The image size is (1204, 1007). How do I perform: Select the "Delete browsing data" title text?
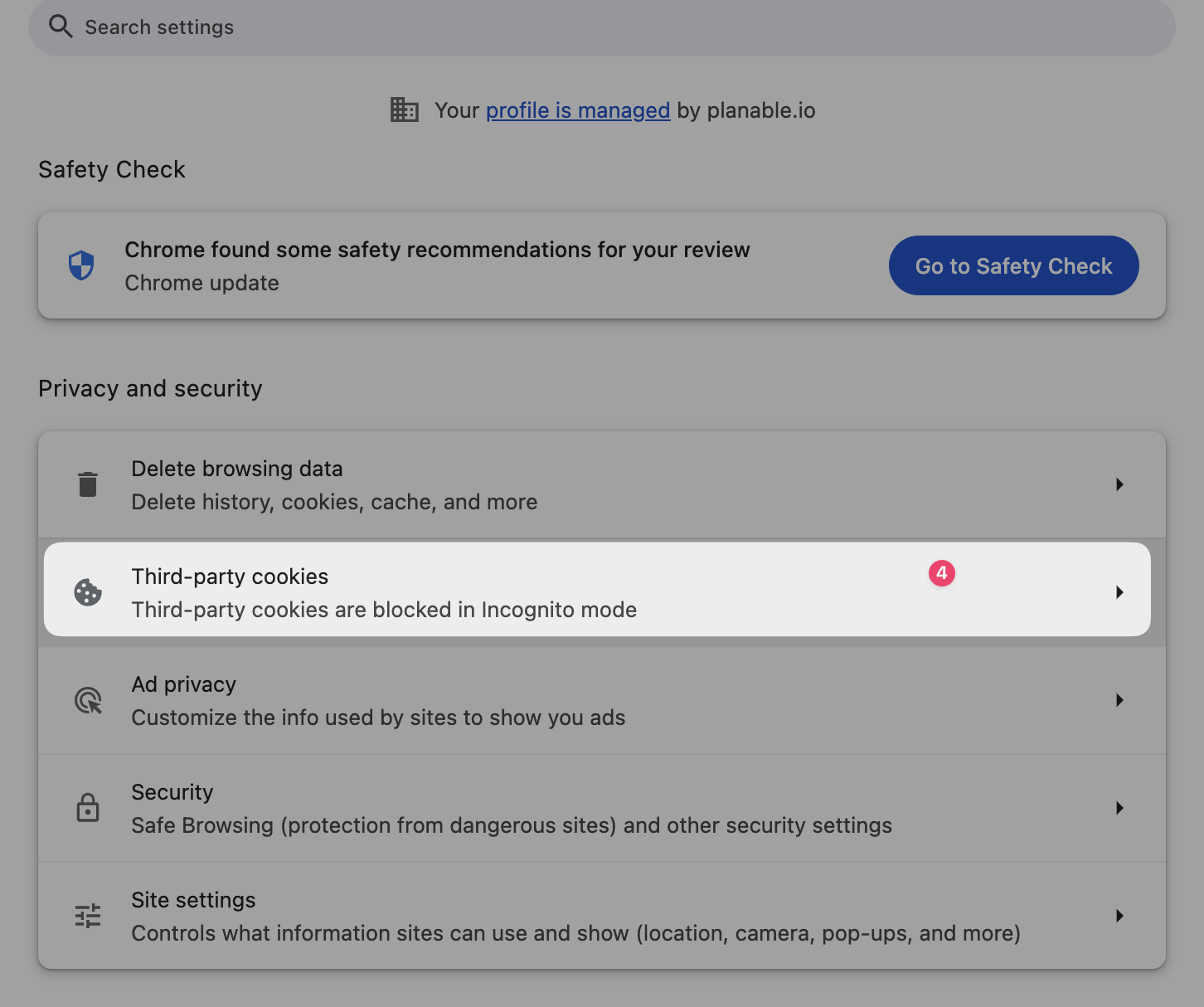(236, 469)
